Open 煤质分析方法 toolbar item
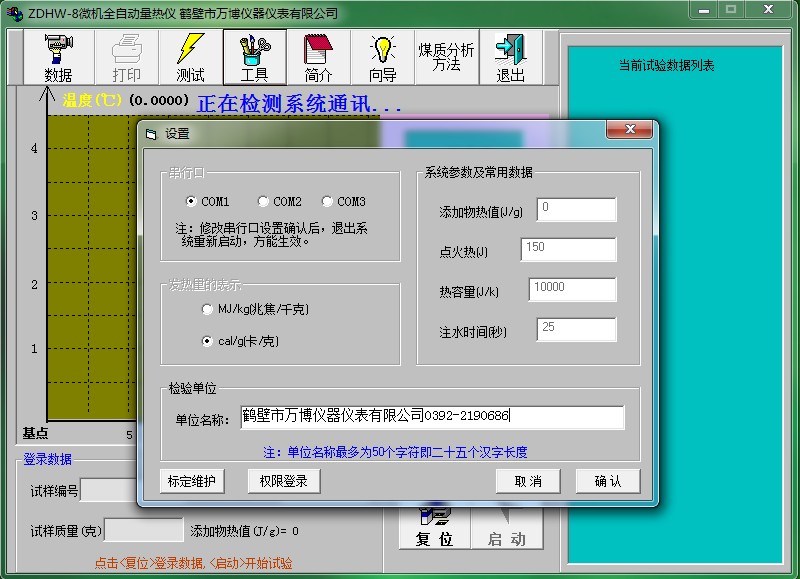800x579 pixels. point(446,57)
